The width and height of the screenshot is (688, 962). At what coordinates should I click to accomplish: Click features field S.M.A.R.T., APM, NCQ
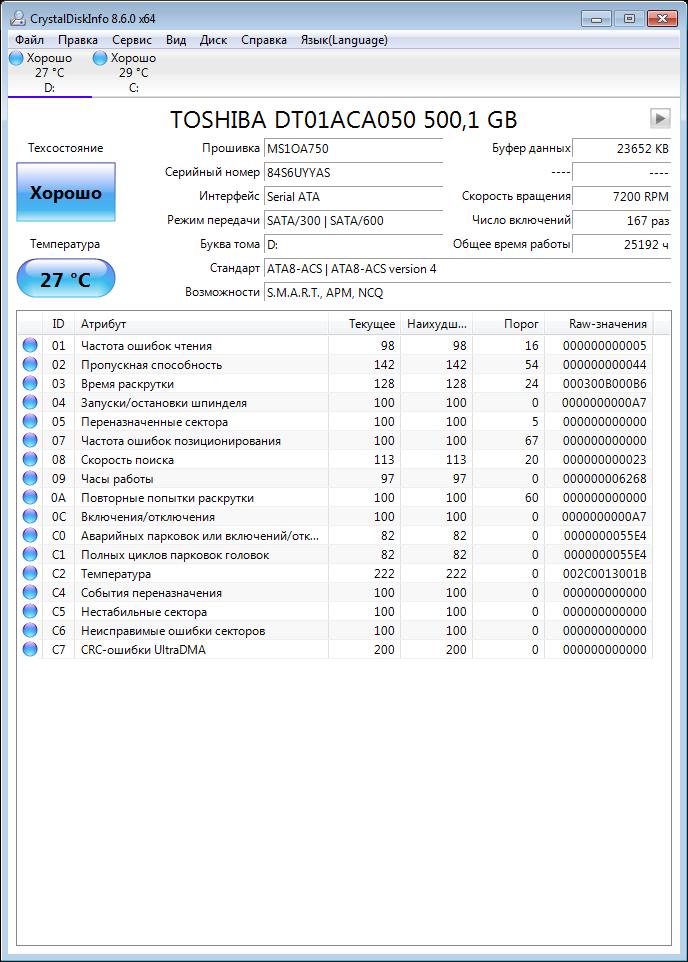click(x=468, y=293)
